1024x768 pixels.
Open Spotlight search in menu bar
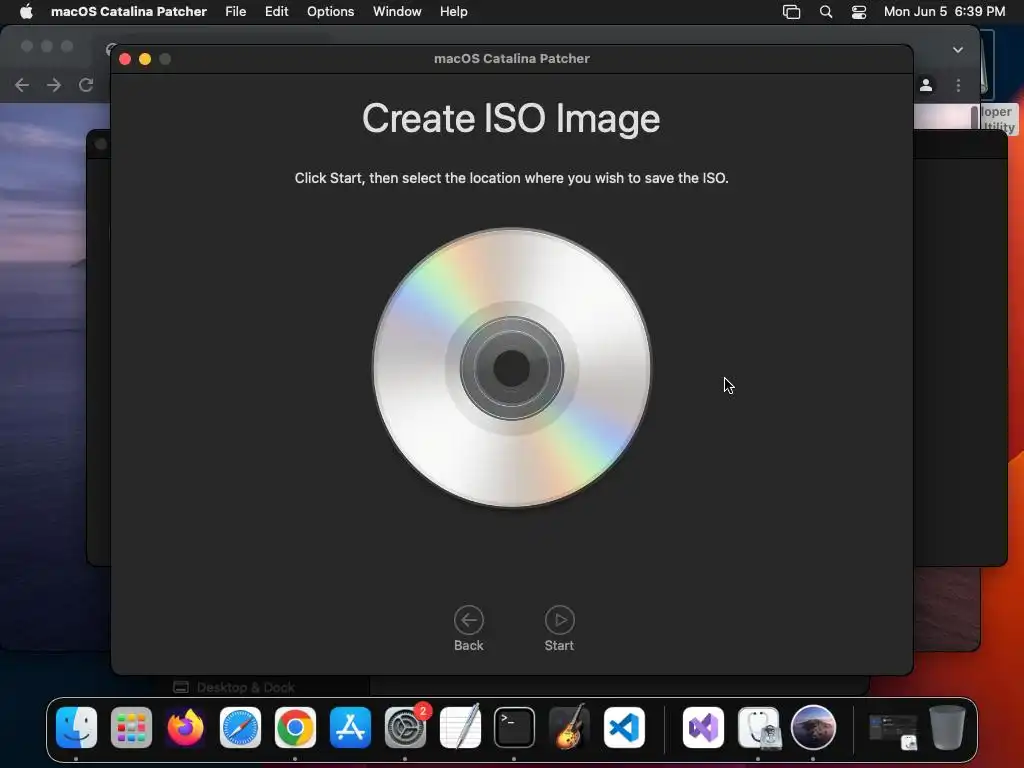(825, 12)
